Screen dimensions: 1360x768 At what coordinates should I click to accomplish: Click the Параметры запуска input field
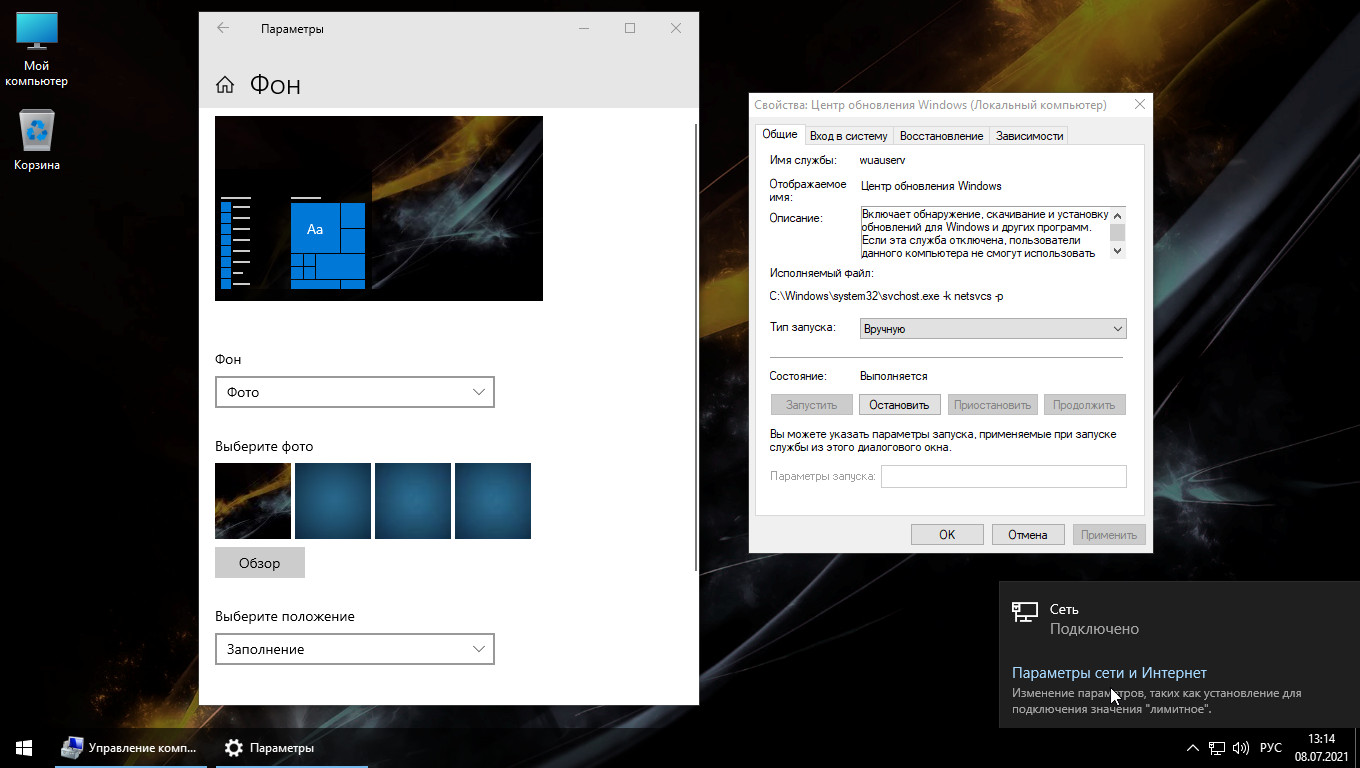pos(1003,476)
